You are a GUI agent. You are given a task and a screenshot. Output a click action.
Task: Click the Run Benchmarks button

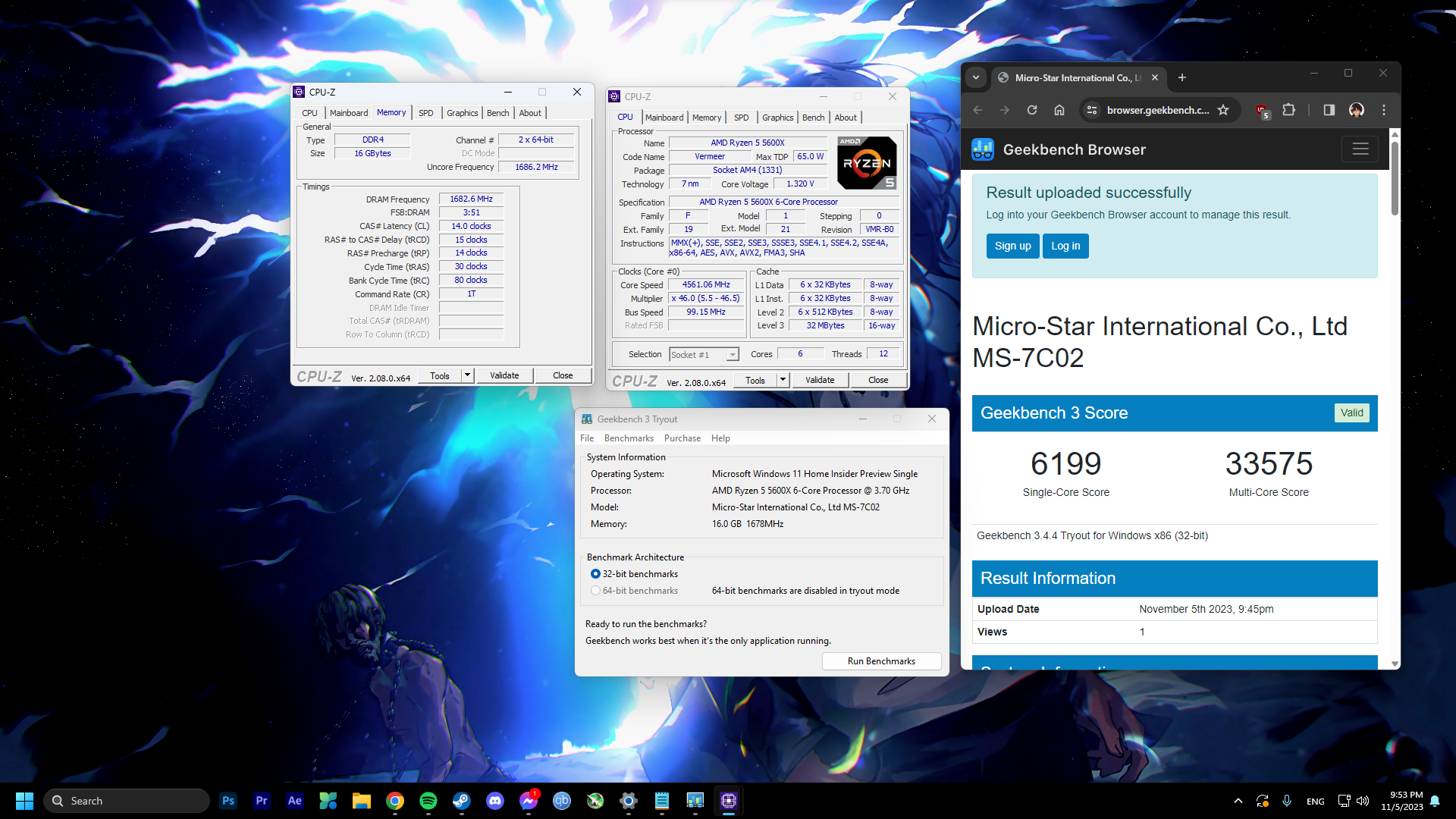point(881,661)
